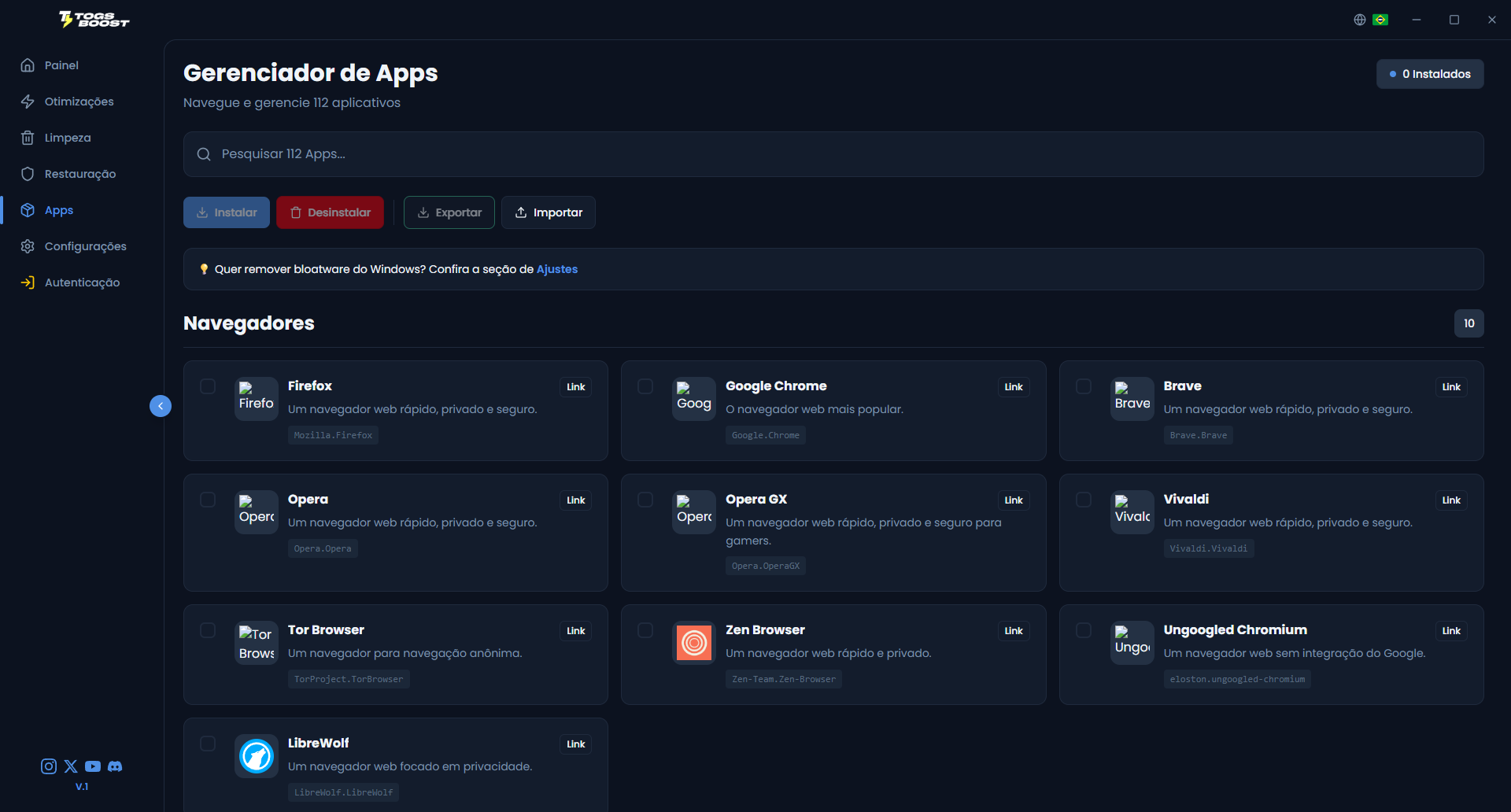The height and width of the screenshot is (812, 1511).
Task: Collapse the sidebar with the blue arrow
Action: point(161,406)
